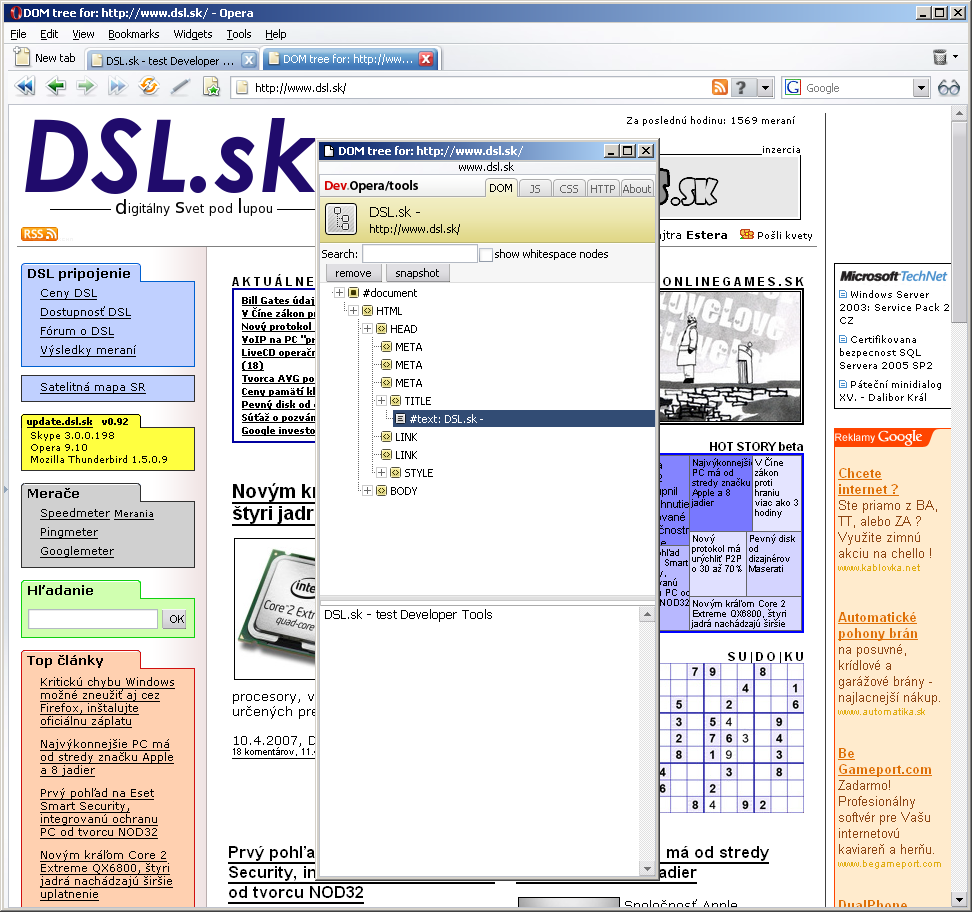Click the Intel Core 2 Extreme processor image
This screenshot has height=912, width=972.
[277, 608]
